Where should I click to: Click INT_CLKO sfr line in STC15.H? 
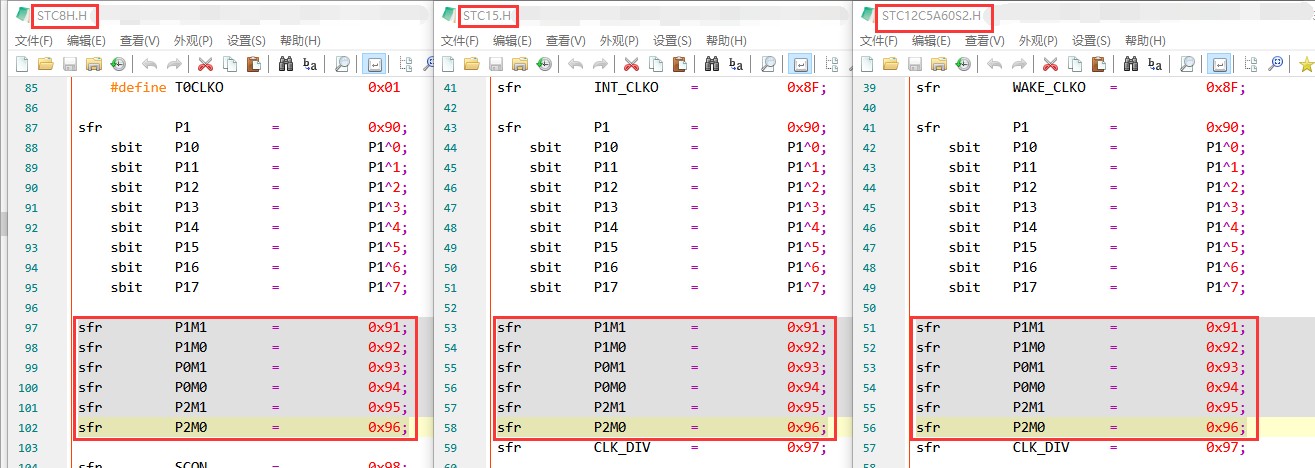[x=663, y=87]
